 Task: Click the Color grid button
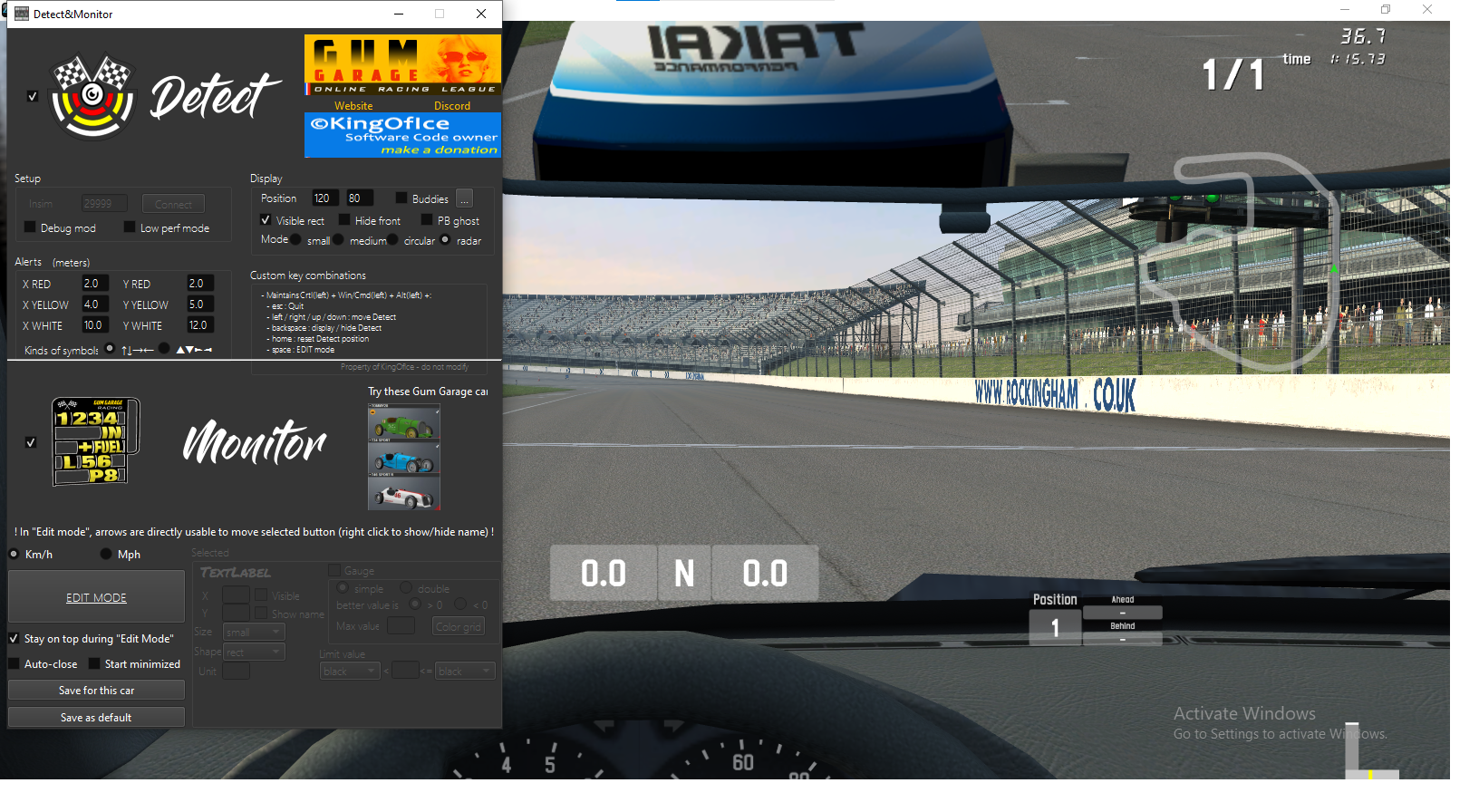459,626
